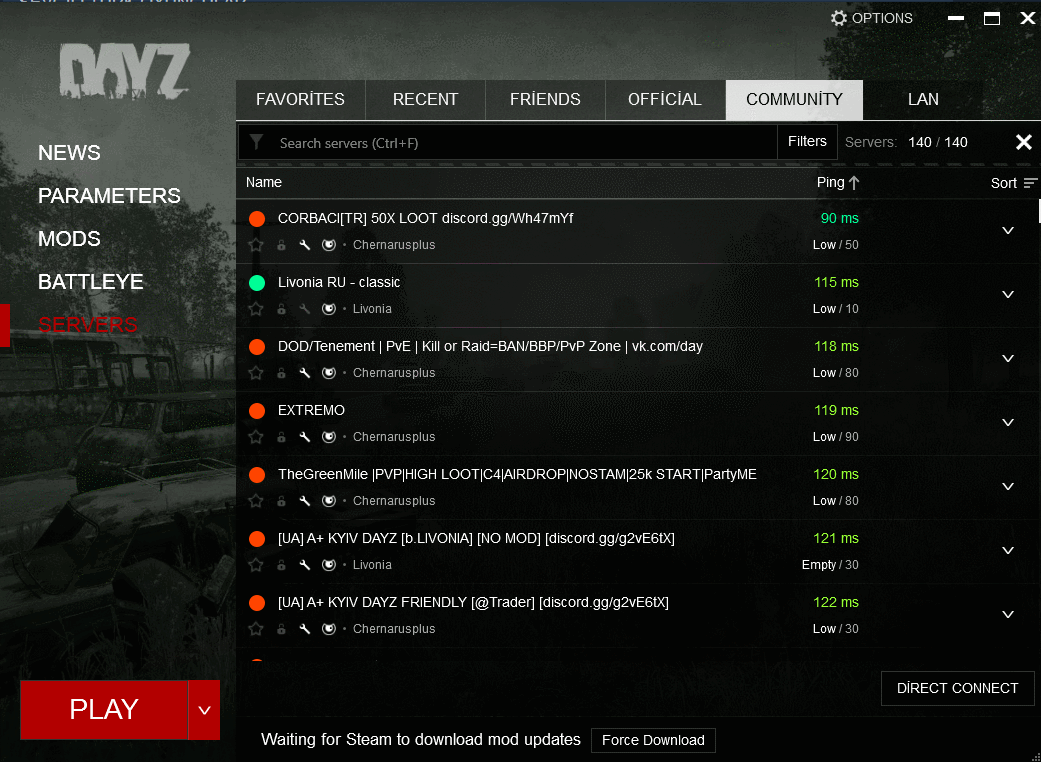Click the Filters button
This screenshot has width=1041, height=762.
click(x=807, y=141)
